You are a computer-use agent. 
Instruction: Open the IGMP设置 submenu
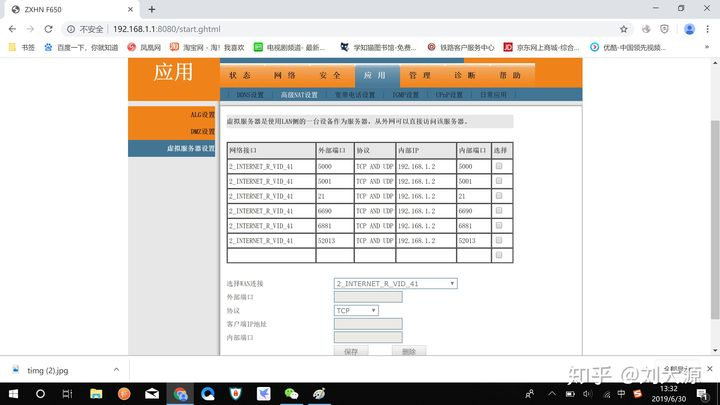point(405,95)
